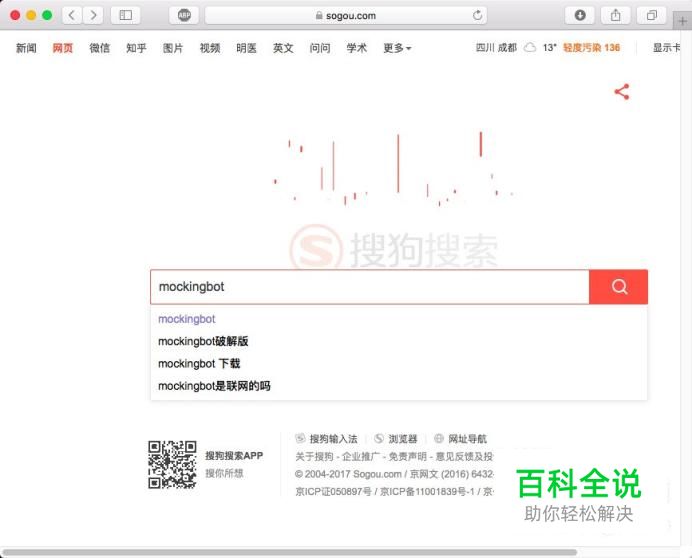The width and height of the screenshot is (692, 558).
Task: Choose suggestion 'mockingbot 下载'
Action: (199, 364)
